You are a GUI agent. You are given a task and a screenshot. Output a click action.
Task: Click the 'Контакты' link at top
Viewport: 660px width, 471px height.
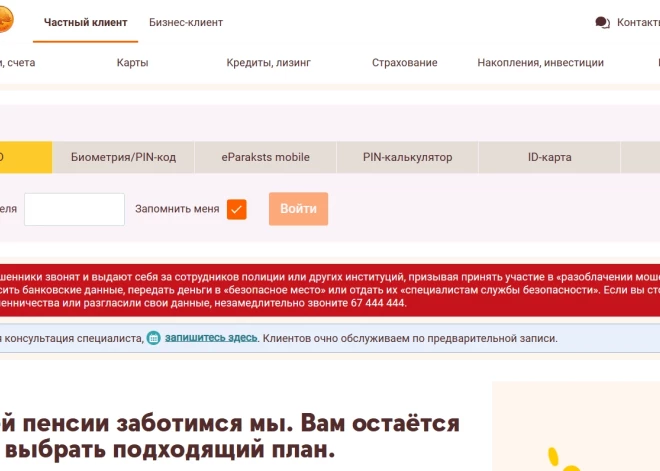(x=638, y=22)
